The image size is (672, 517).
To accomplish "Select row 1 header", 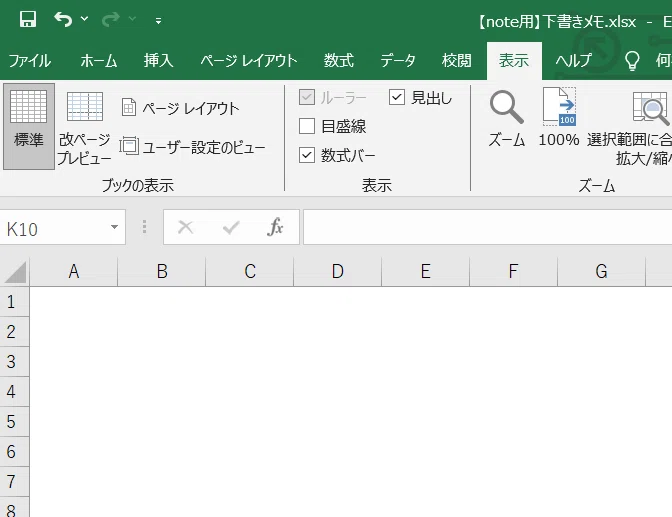I will tap(14, 302).
